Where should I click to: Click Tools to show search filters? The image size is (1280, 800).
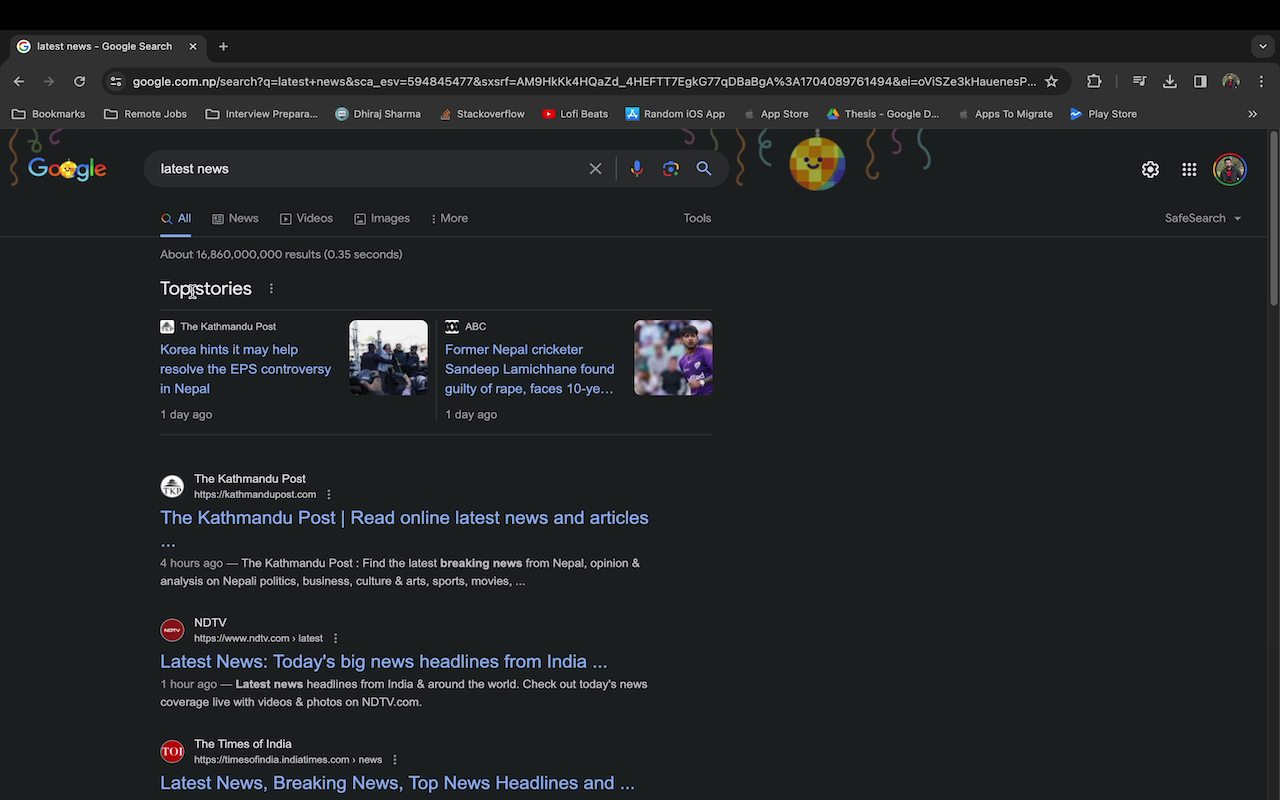(697, 218)
